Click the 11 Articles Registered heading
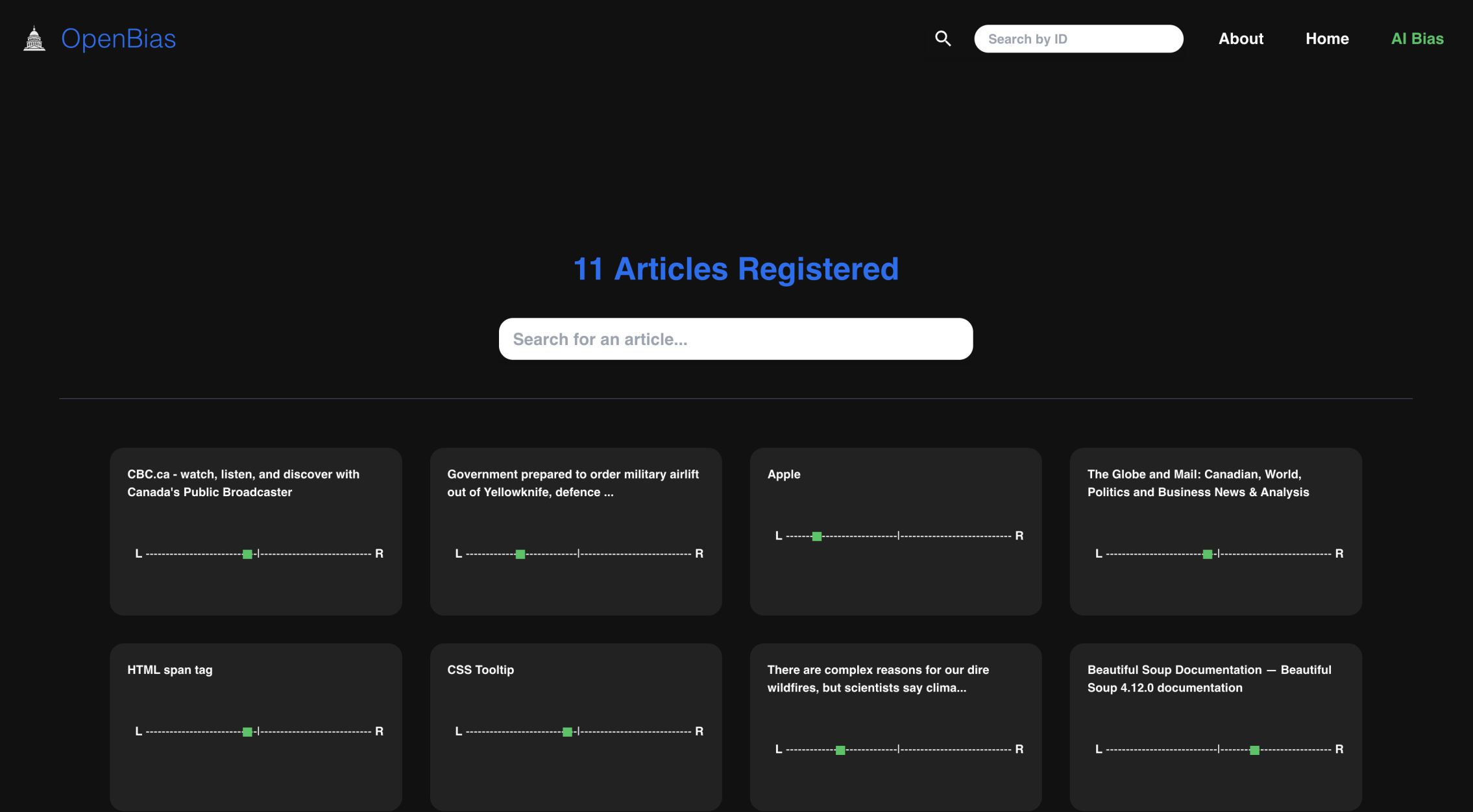 (736, 269)
